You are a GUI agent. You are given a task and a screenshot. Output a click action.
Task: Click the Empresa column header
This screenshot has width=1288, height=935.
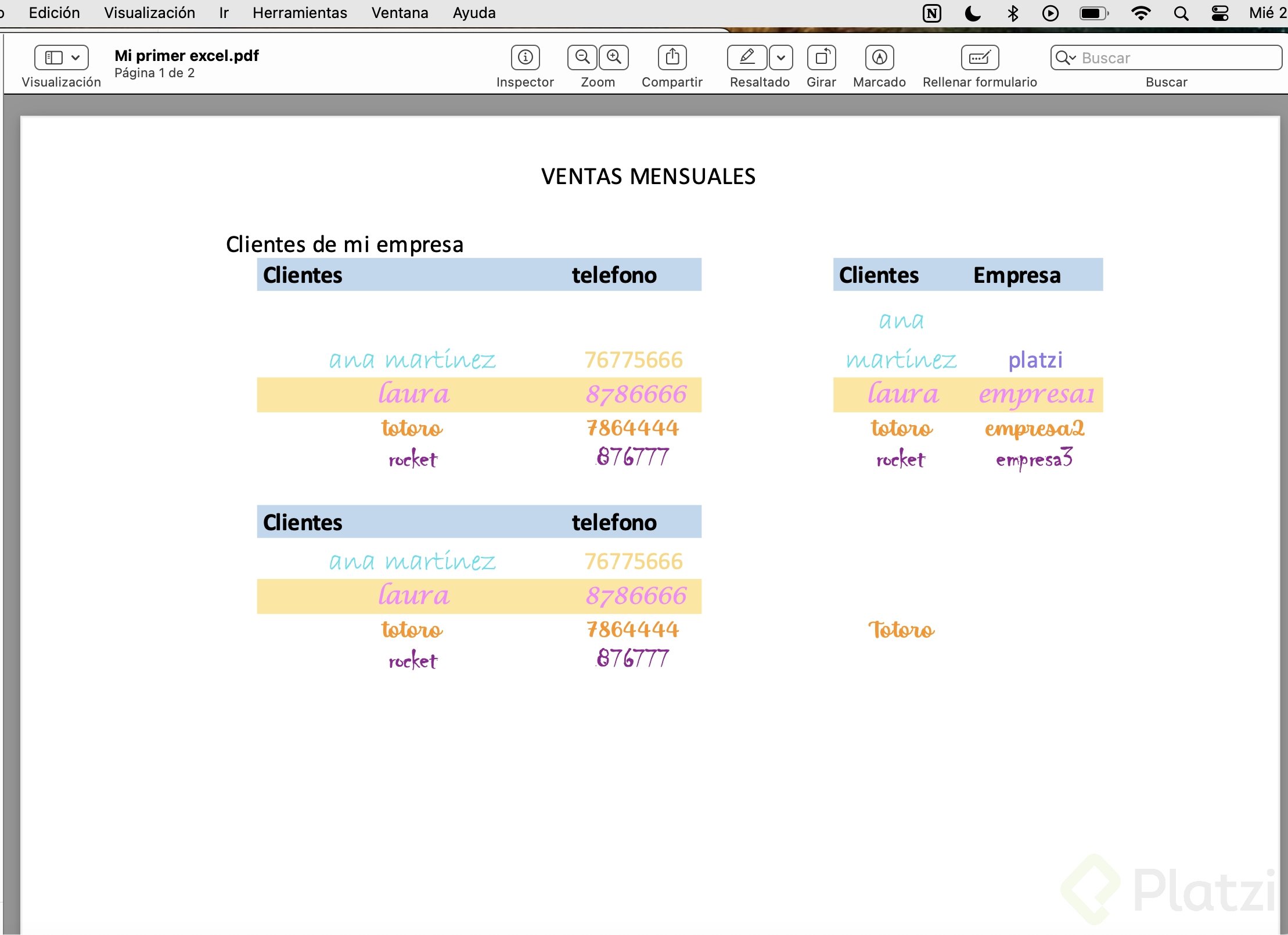(1017, 275)
